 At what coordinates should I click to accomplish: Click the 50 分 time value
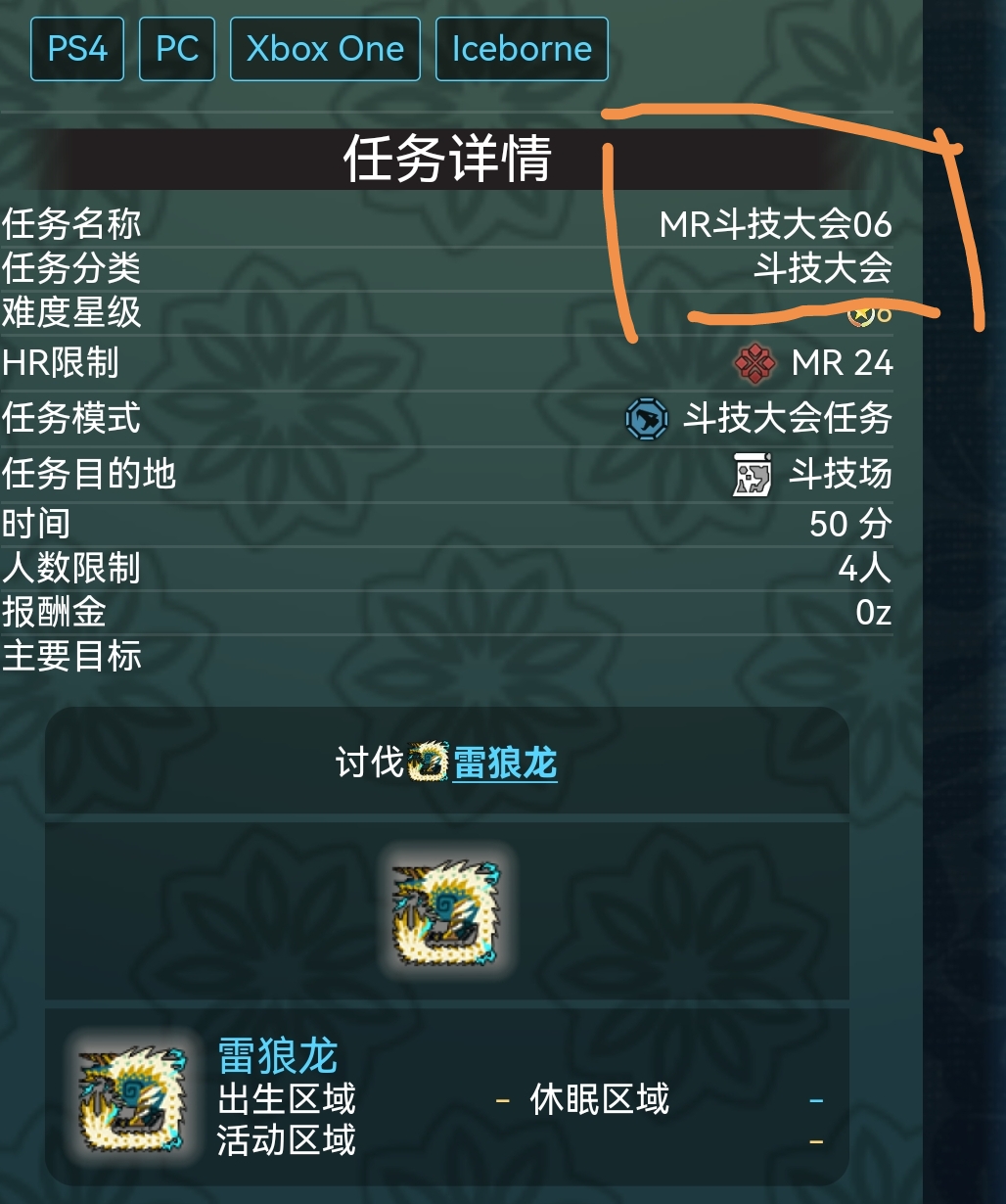pyautogui.click(x=850, y=524)
